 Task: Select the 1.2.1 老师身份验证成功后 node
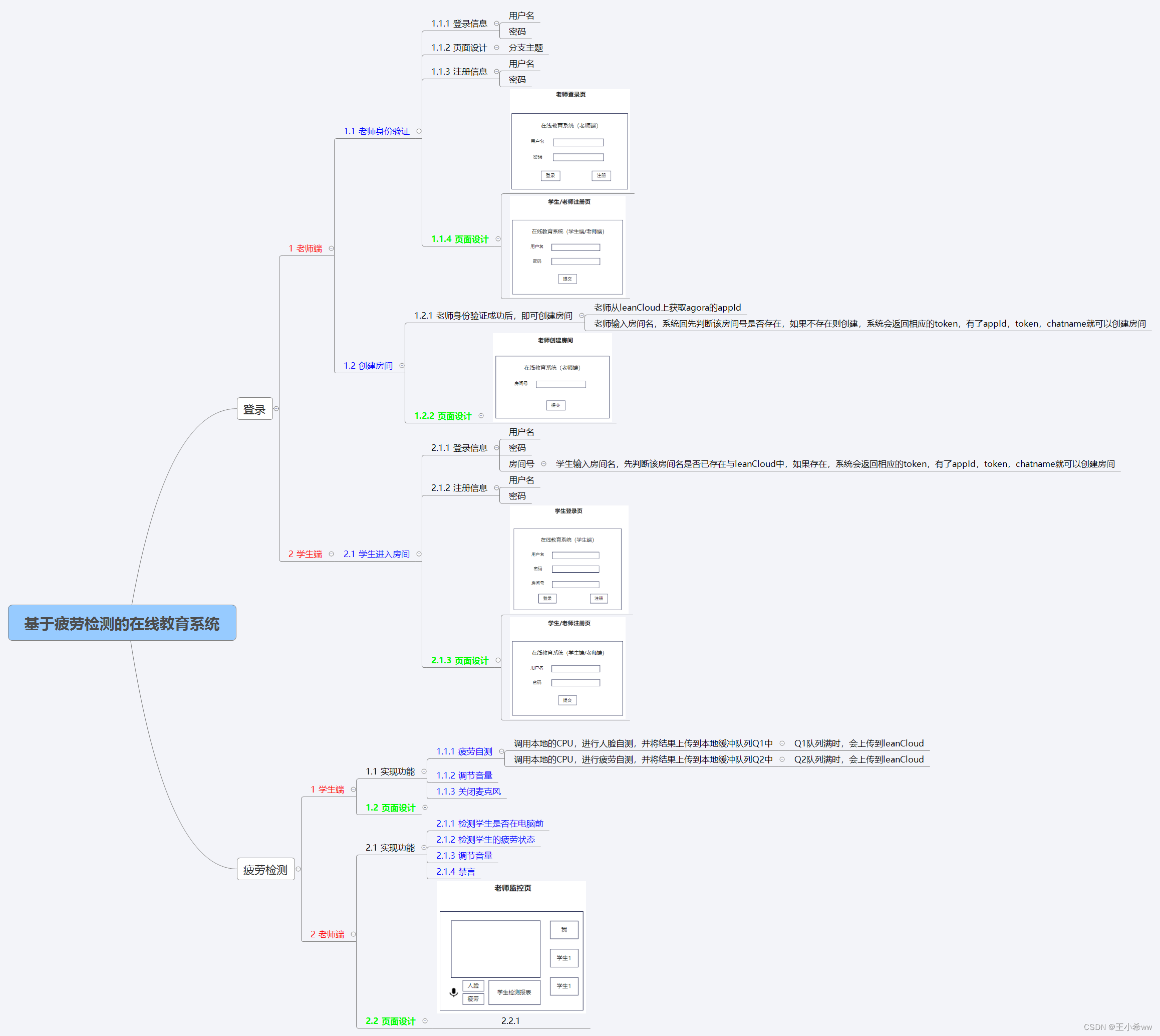(x=493, y=315)
